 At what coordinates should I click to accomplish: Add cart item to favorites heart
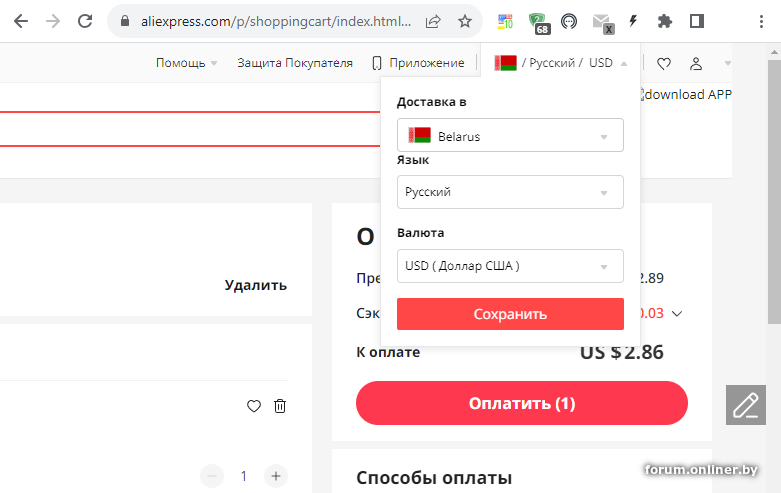point(254,406)
